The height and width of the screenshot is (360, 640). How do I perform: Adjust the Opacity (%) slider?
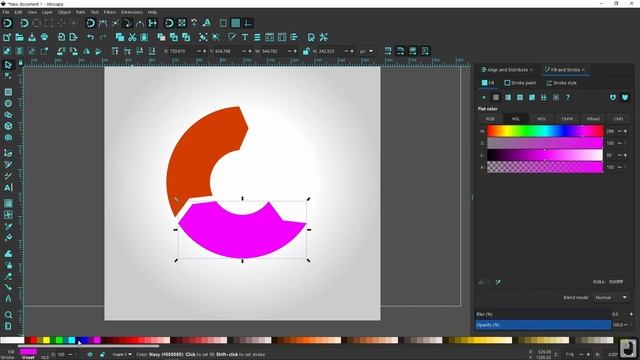click(543, 325)
